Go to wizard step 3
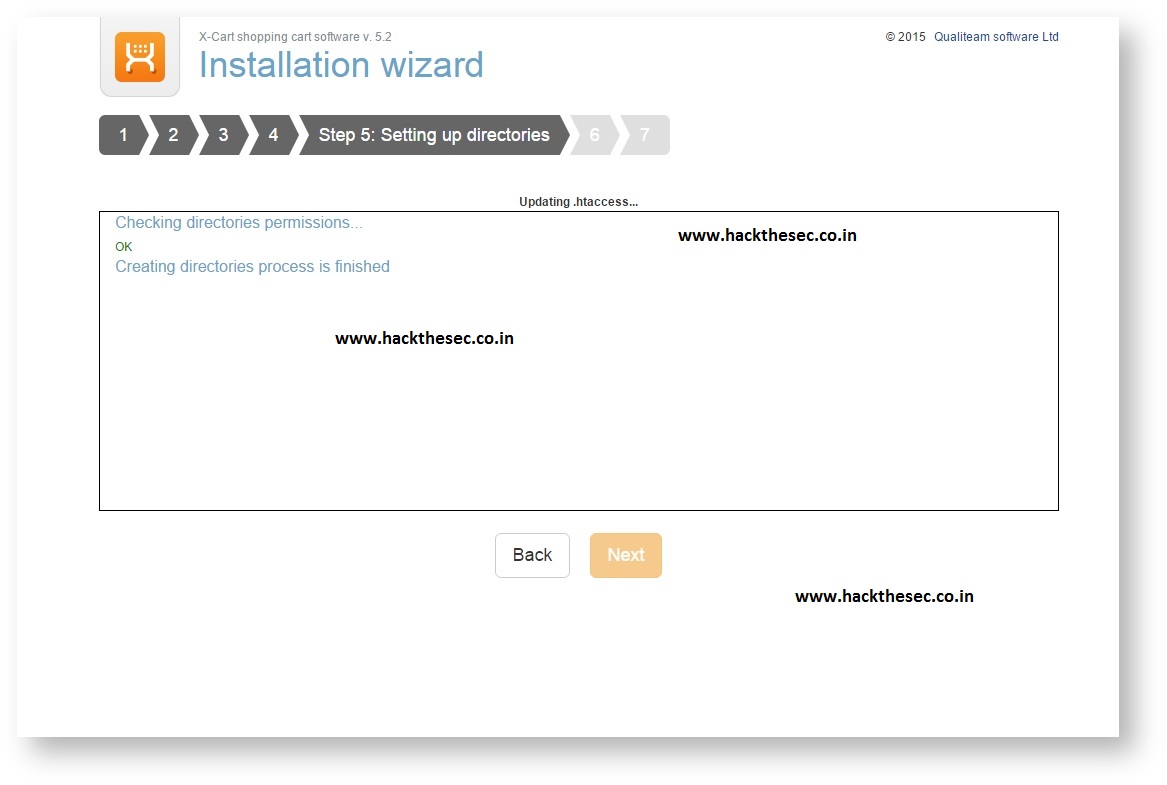The width and height of the screenshot is (1167, 785). click(x=223, y=135)
